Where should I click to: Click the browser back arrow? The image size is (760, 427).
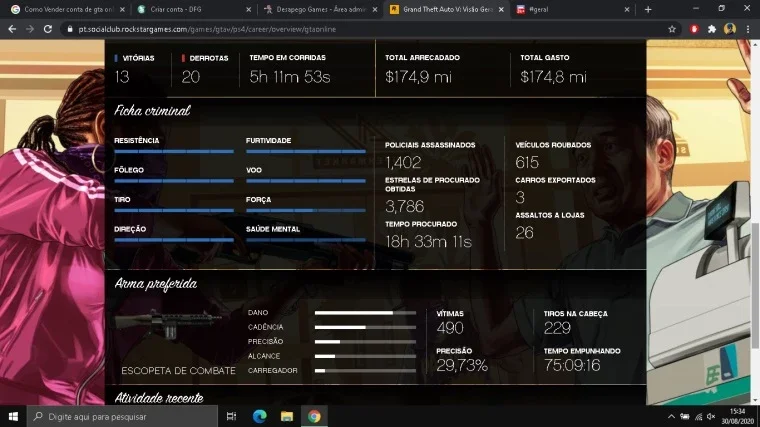tap(12, 29)
